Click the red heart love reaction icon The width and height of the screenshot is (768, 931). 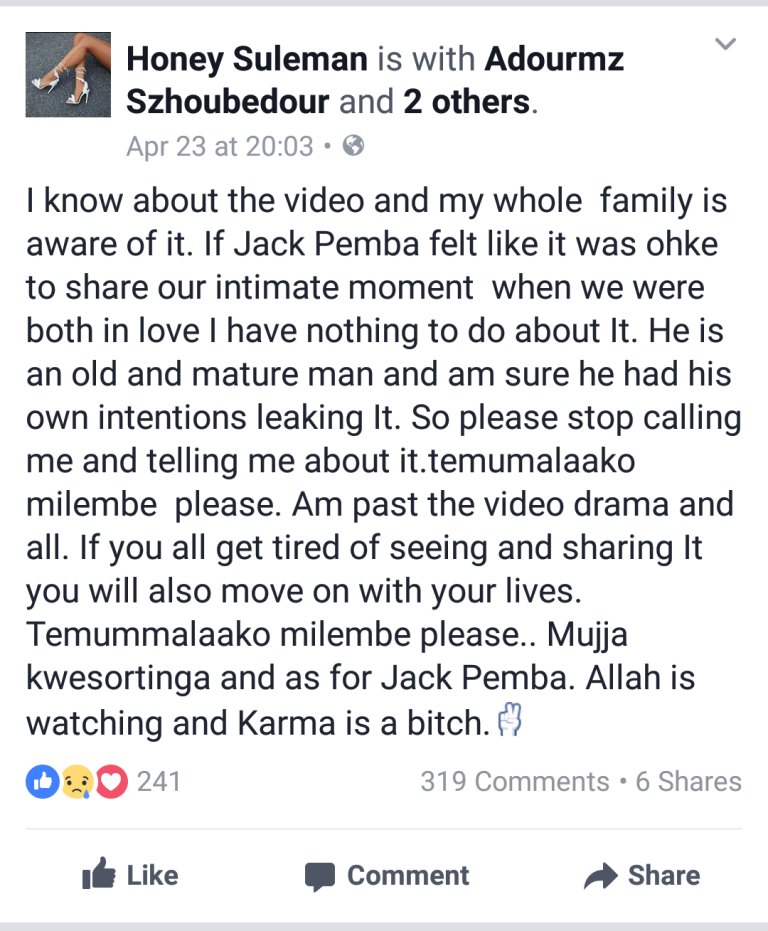pos(111,782)
